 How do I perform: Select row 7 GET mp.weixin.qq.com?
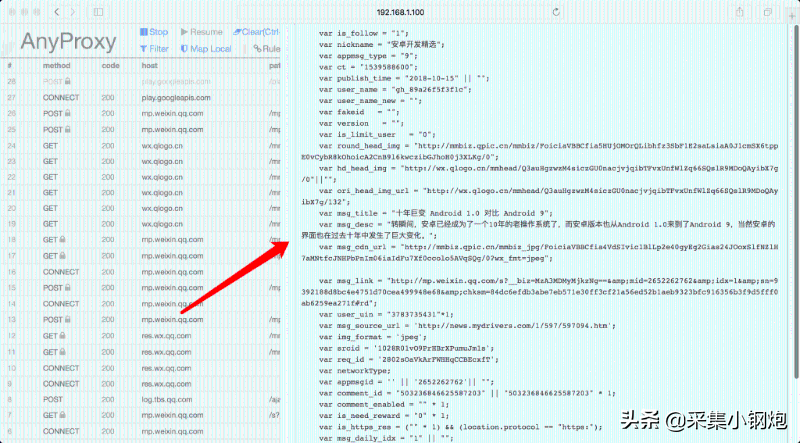click(140, 415)
